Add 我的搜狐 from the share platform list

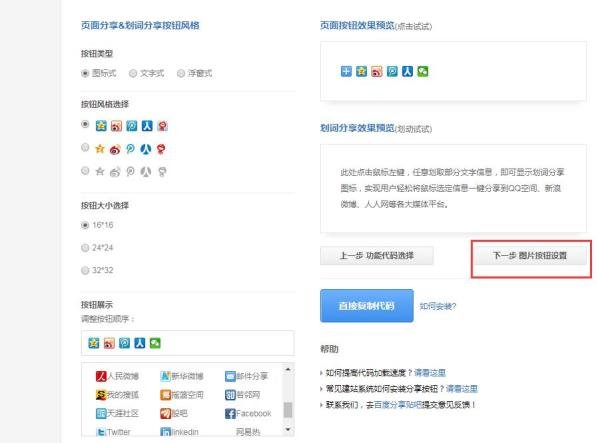[117, 394]
